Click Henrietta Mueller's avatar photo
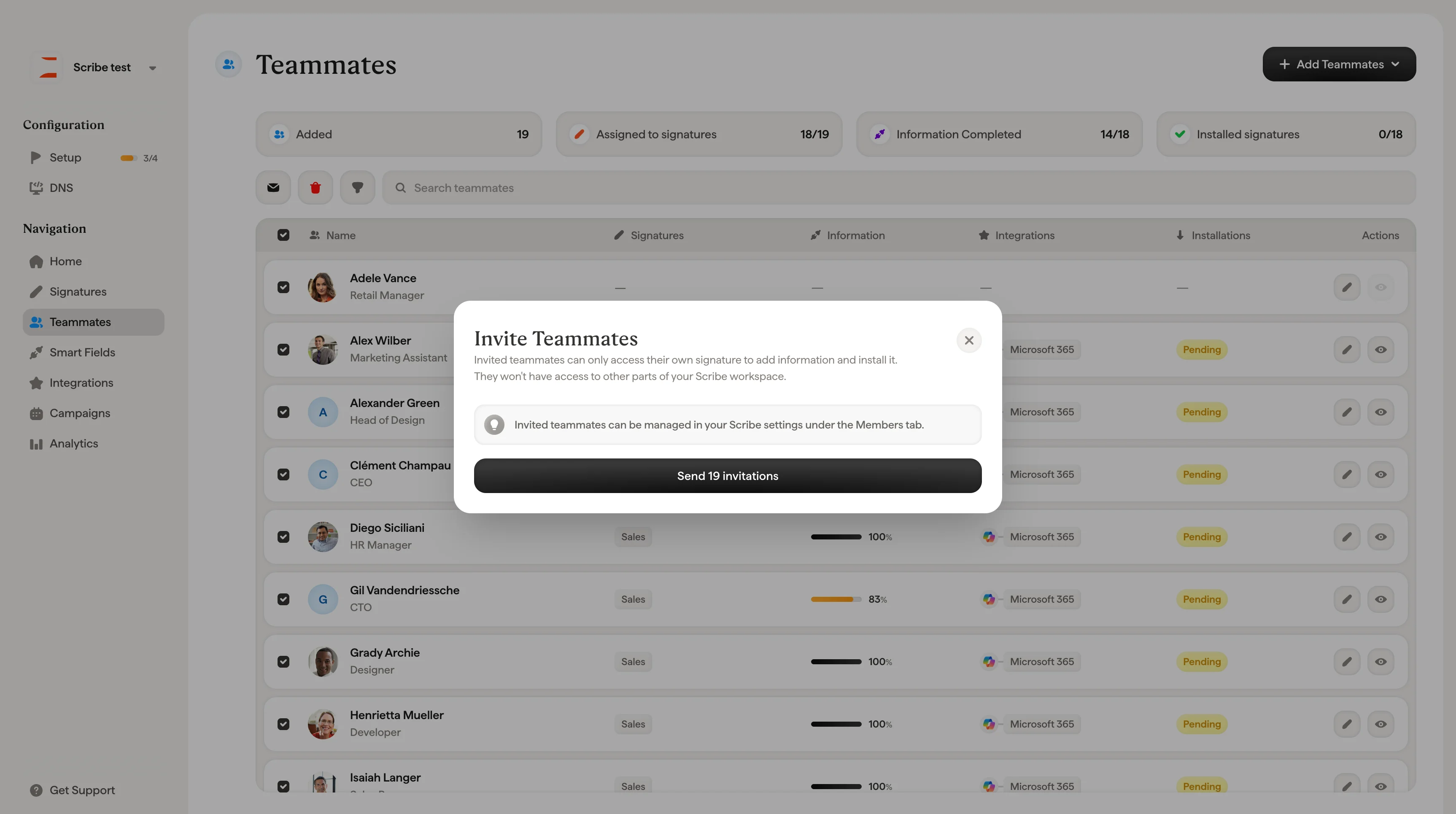The width and height of the screenshot is (1456, 814). tap(323, 724)
